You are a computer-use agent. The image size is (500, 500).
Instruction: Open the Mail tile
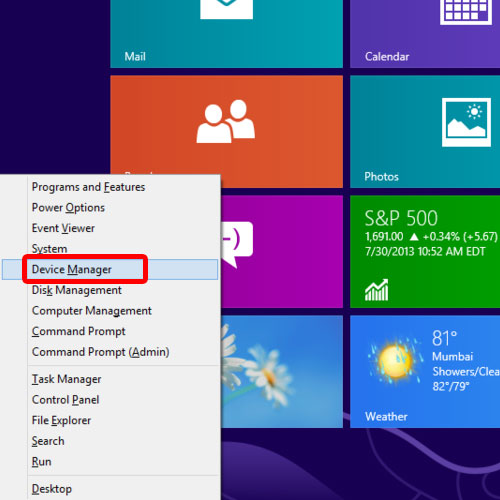coord(226,33)
